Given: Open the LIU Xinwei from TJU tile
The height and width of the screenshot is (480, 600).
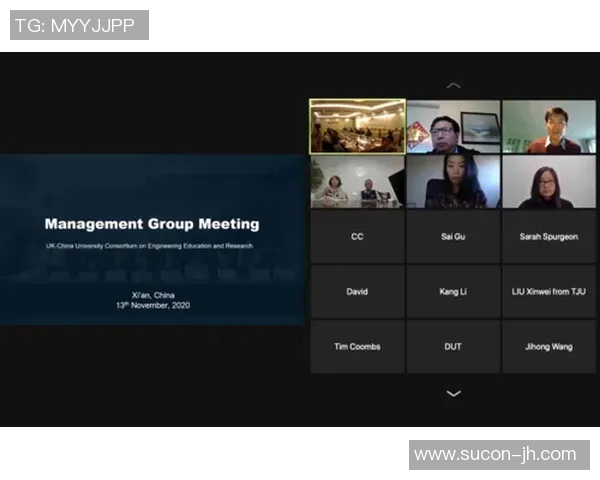Looking at the screenshot, I should point(548,292).
